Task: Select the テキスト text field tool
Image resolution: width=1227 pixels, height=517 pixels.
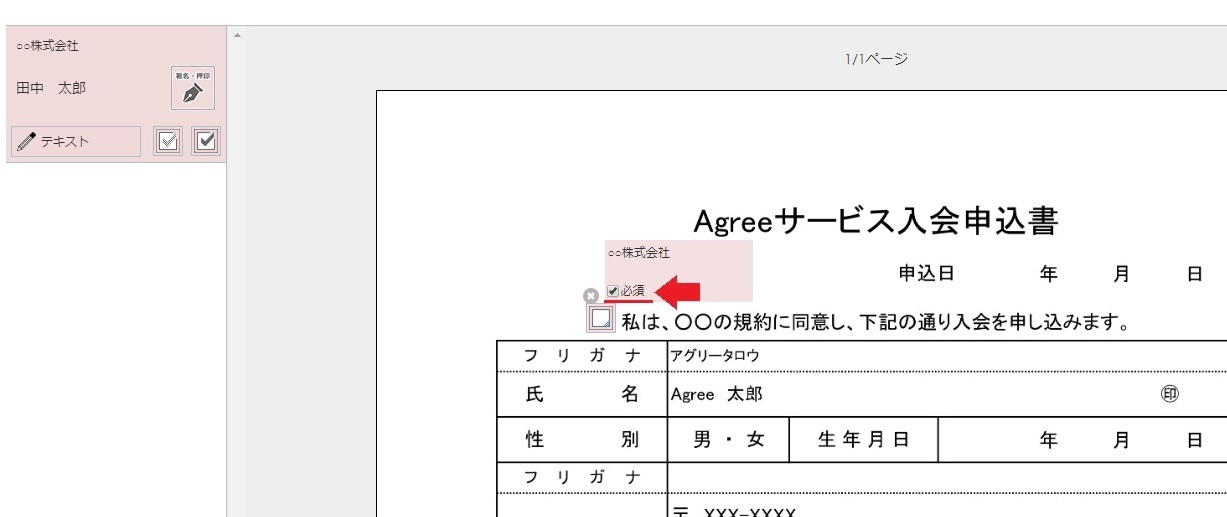Action: 76,142
